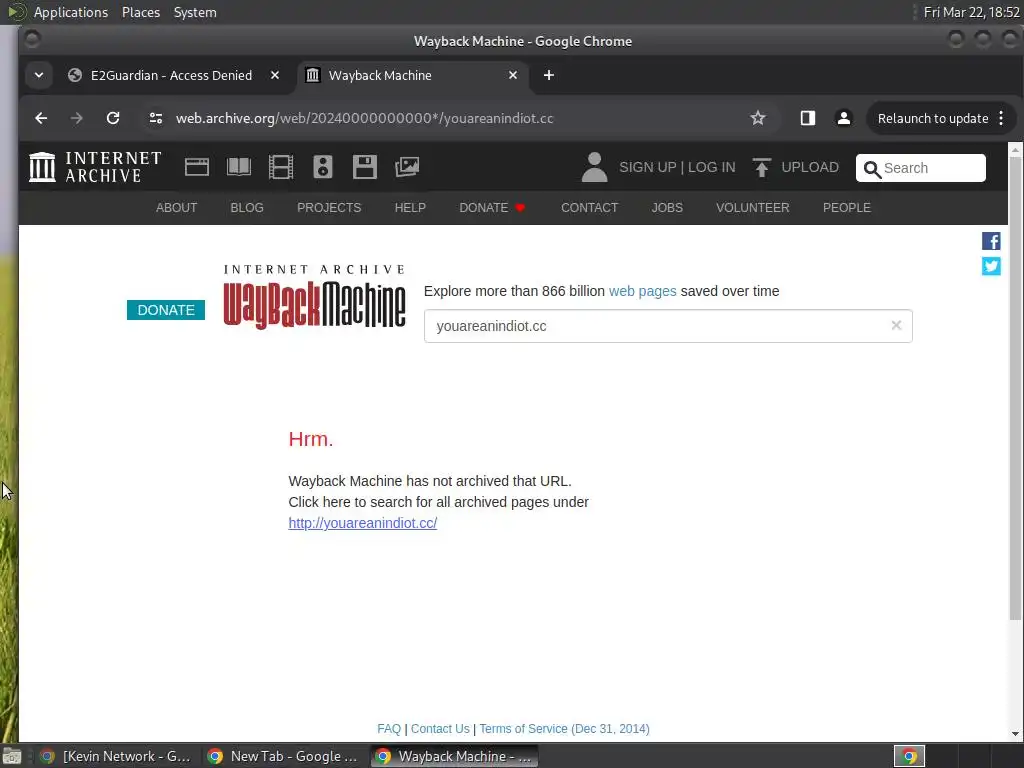Clear the Wayback search field with X

(x=897, y=325)
